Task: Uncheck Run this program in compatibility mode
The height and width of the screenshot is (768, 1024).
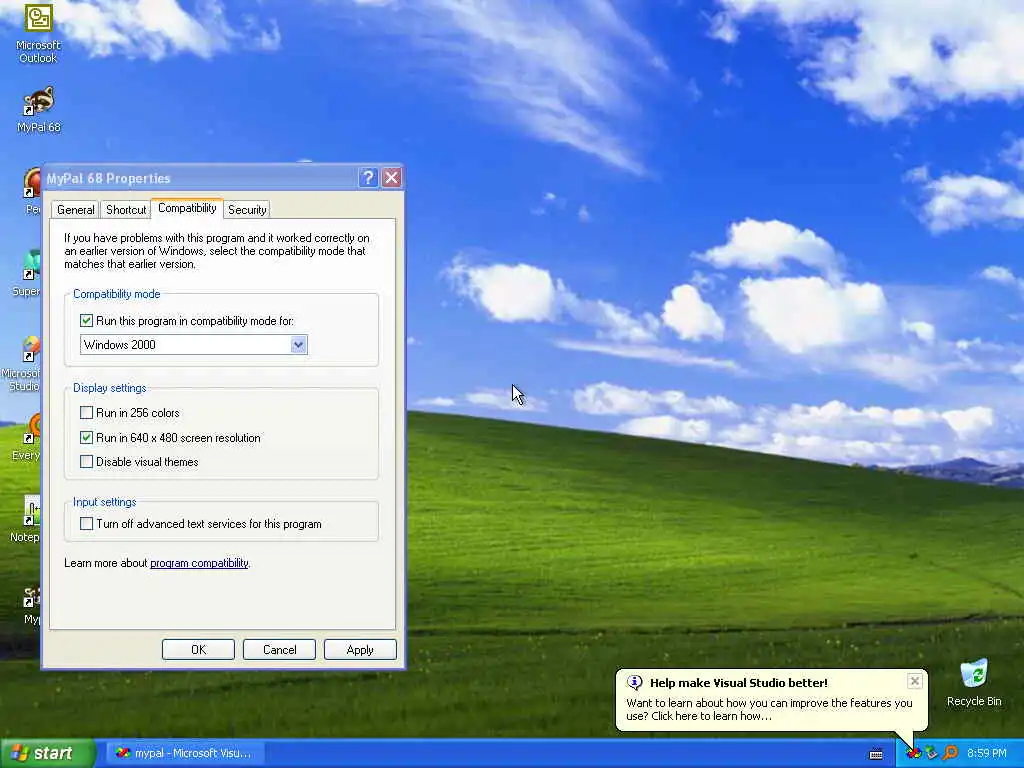Action: point(86,321)
